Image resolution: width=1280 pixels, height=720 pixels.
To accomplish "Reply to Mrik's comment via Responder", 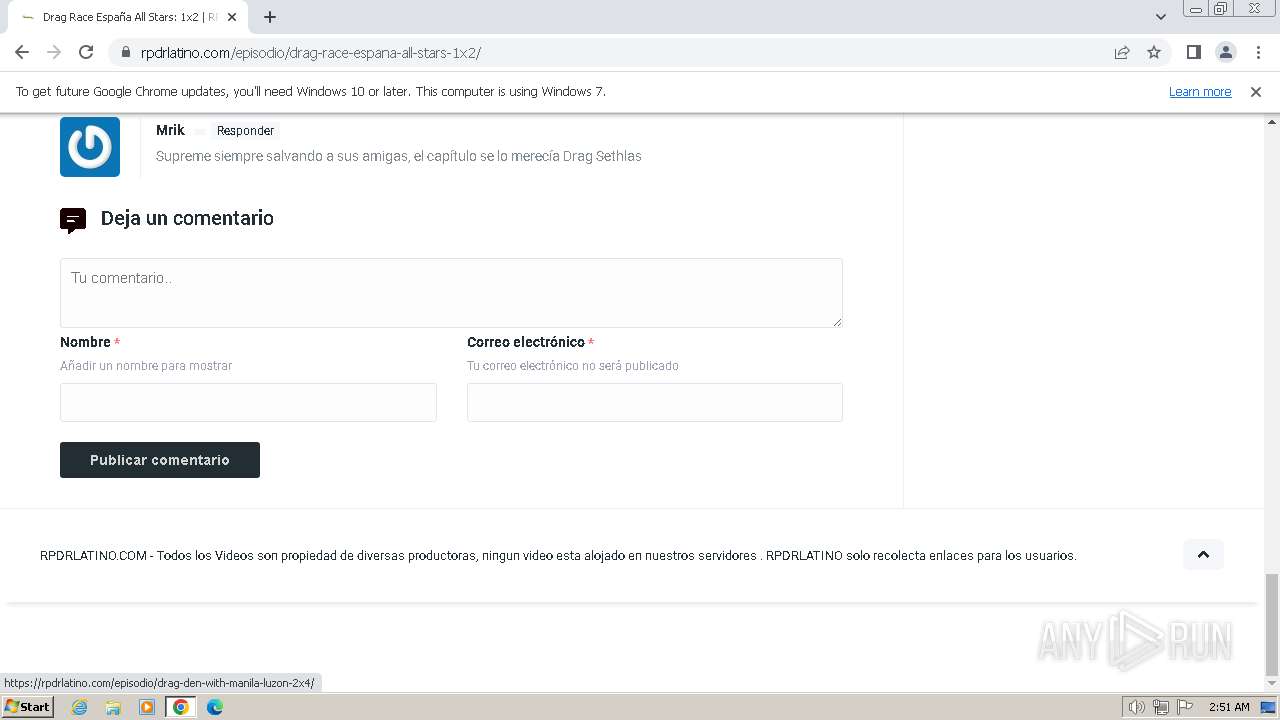I will (245, 131).
